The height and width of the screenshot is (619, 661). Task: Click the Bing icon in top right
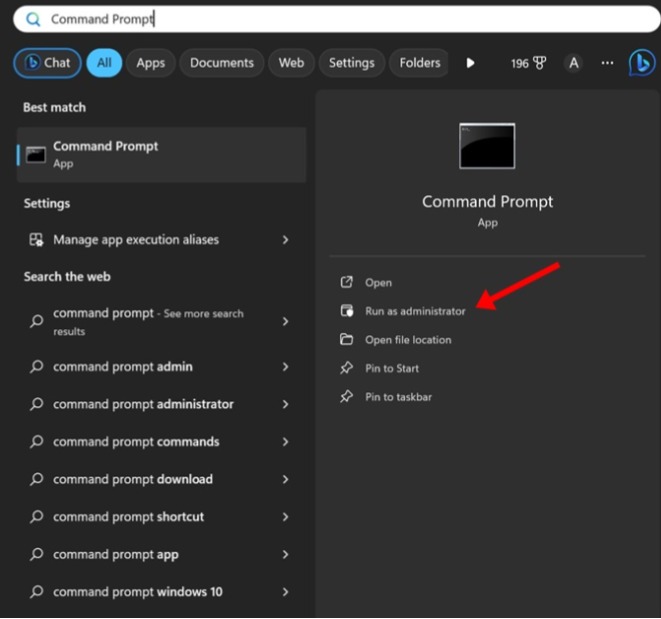[641, 63]
